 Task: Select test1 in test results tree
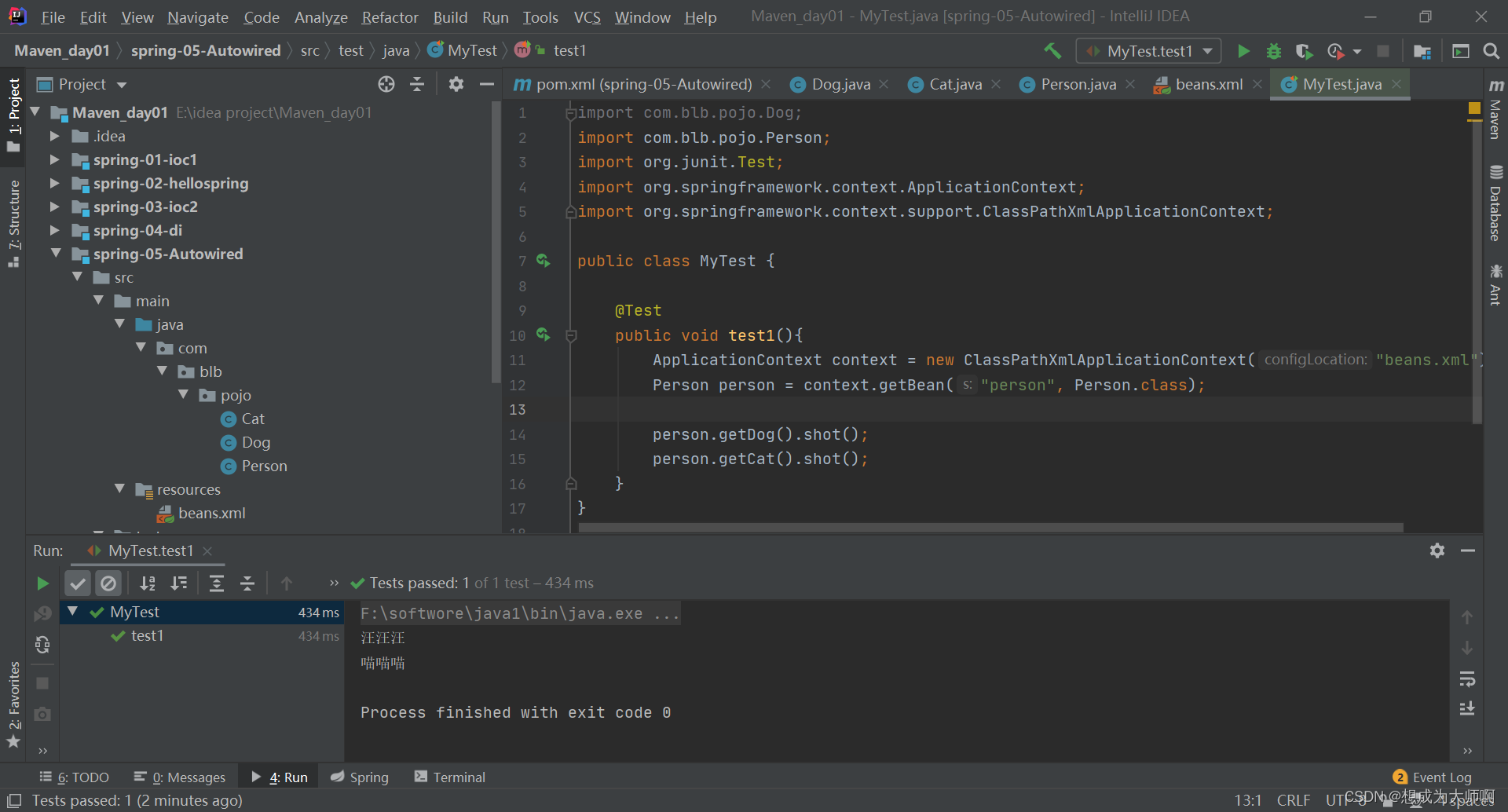[147, 635]
